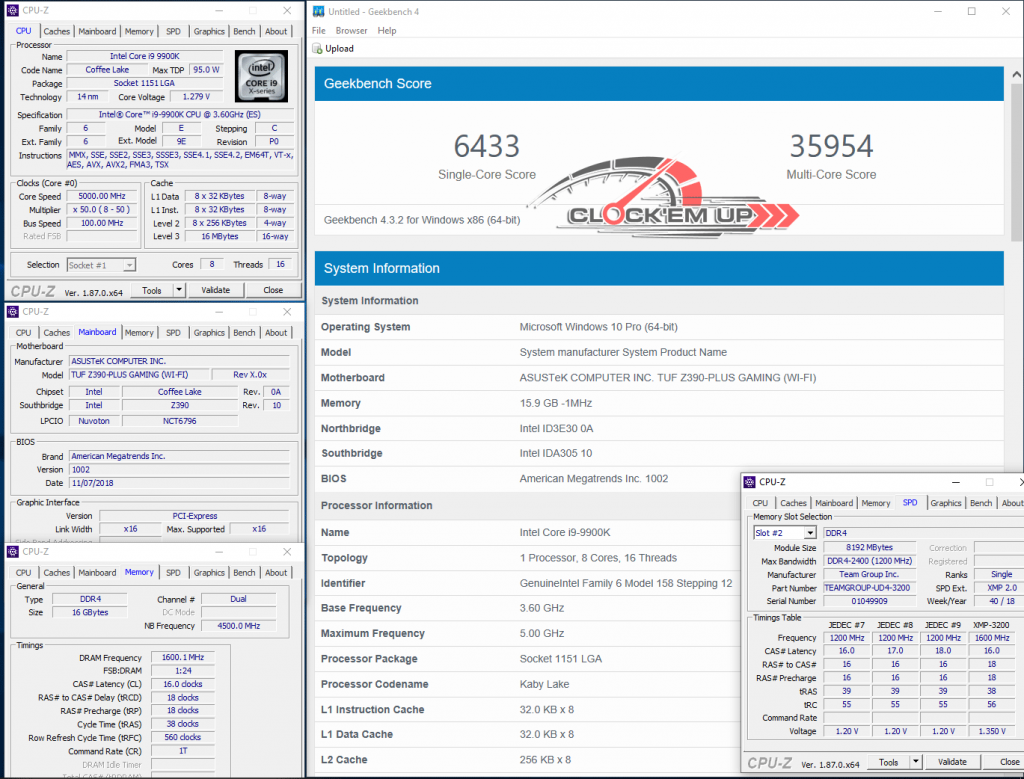The image size is (1024, 779).
Task: Switch to Bench tab in the SPD window
Action: click(x=981, y=503)
